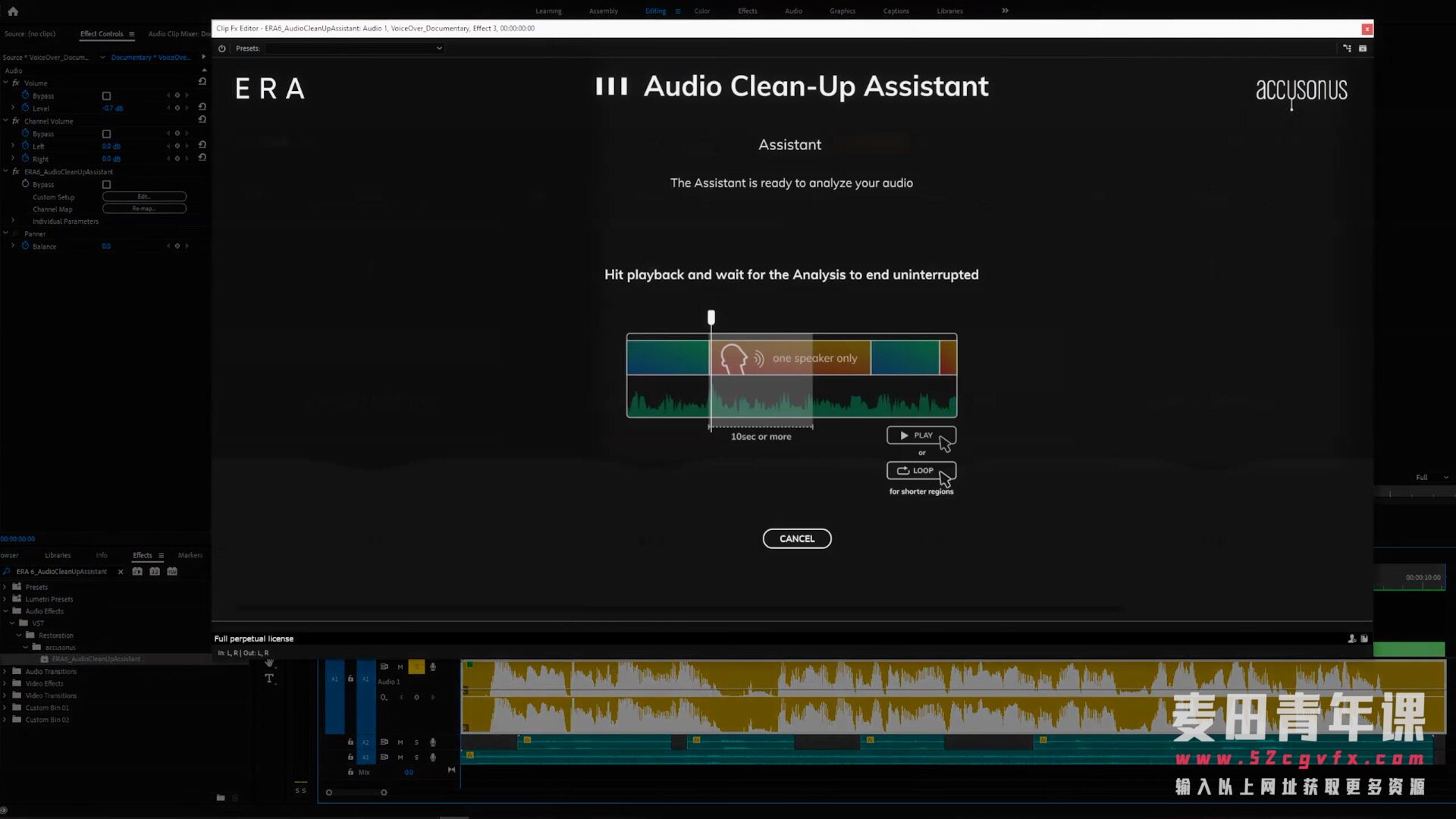Toggle animation stopwatch for Level
The image size is (1456, 819).
[x=25, y=108]
